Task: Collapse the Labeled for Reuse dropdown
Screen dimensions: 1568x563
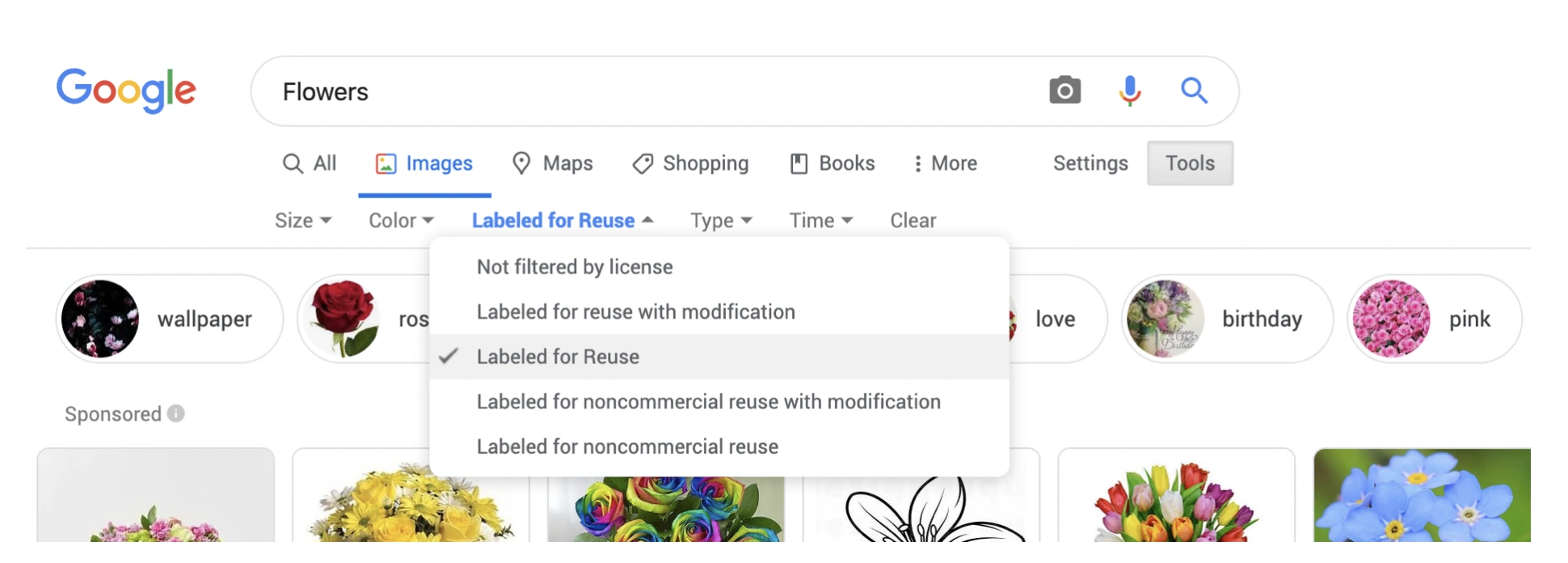Action: [563, 220]
